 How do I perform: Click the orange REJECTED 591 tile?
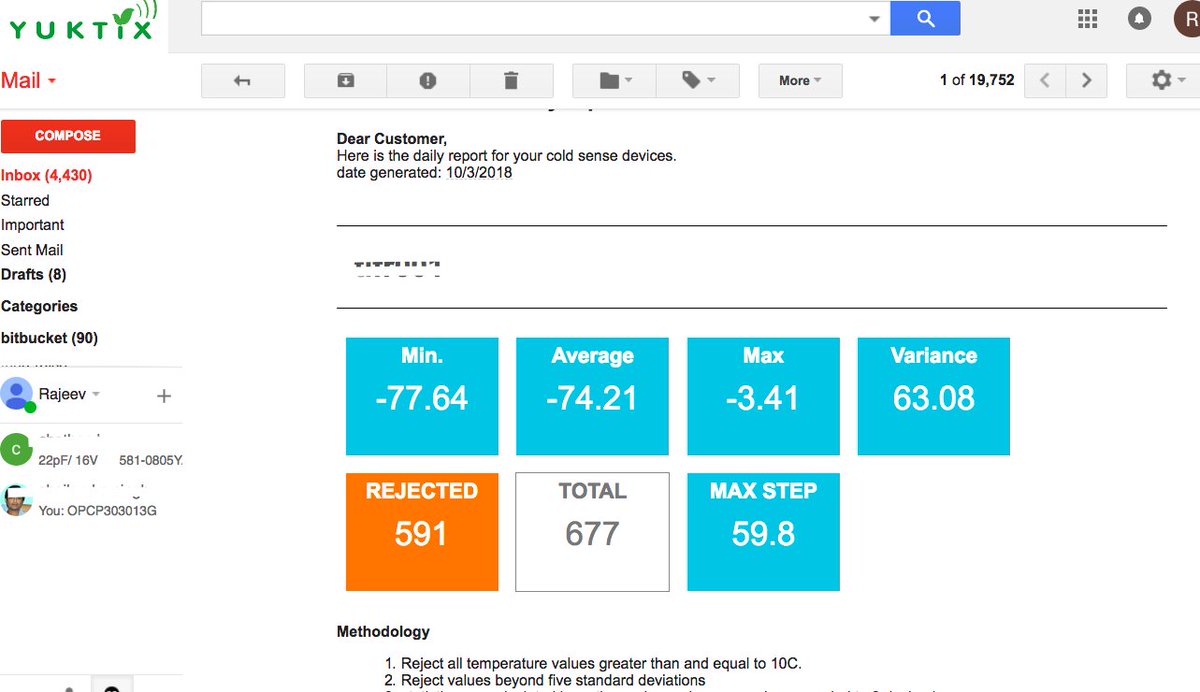422,532
